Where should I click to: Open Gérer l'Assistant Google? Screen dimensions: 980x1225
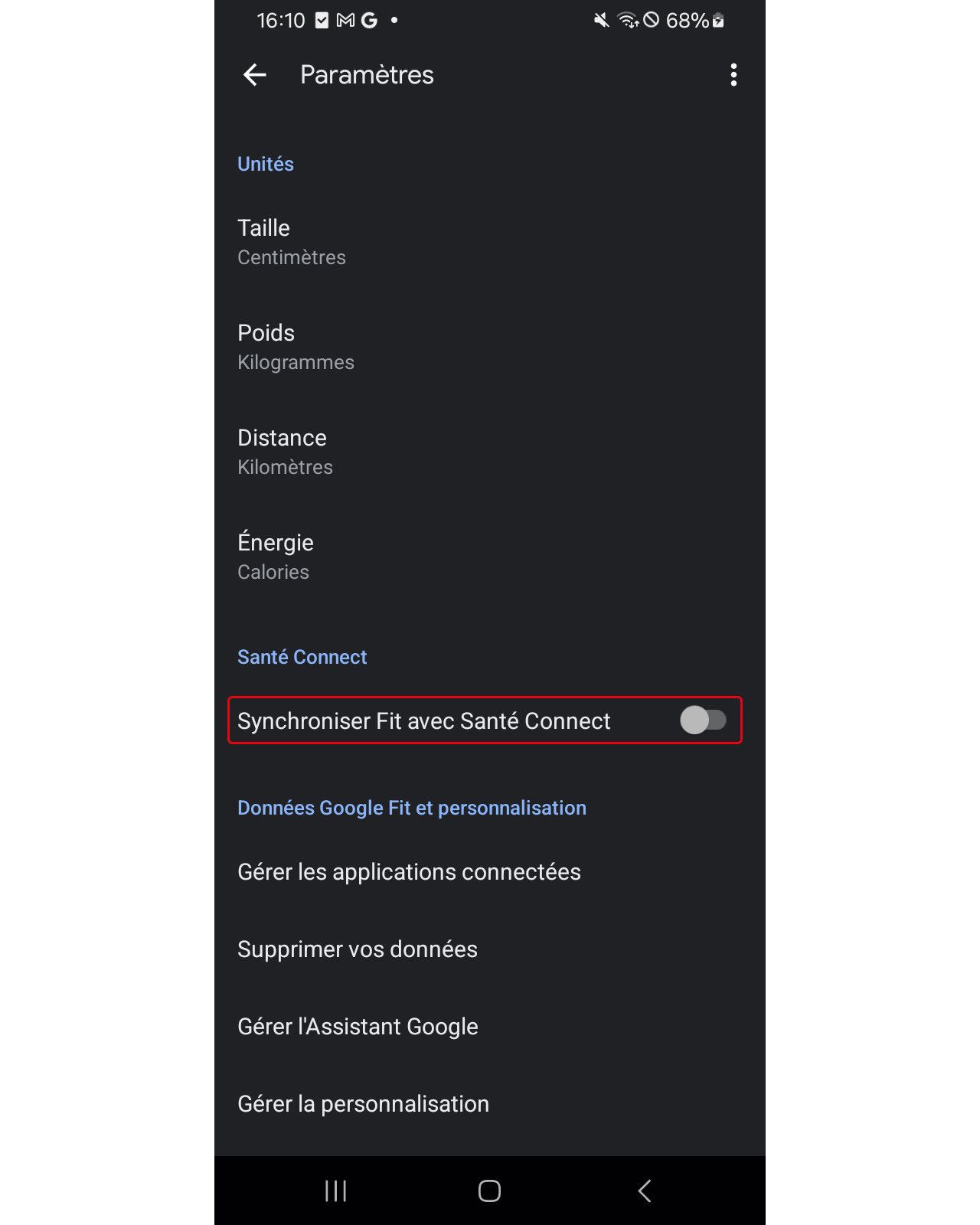click(490, 1027)
